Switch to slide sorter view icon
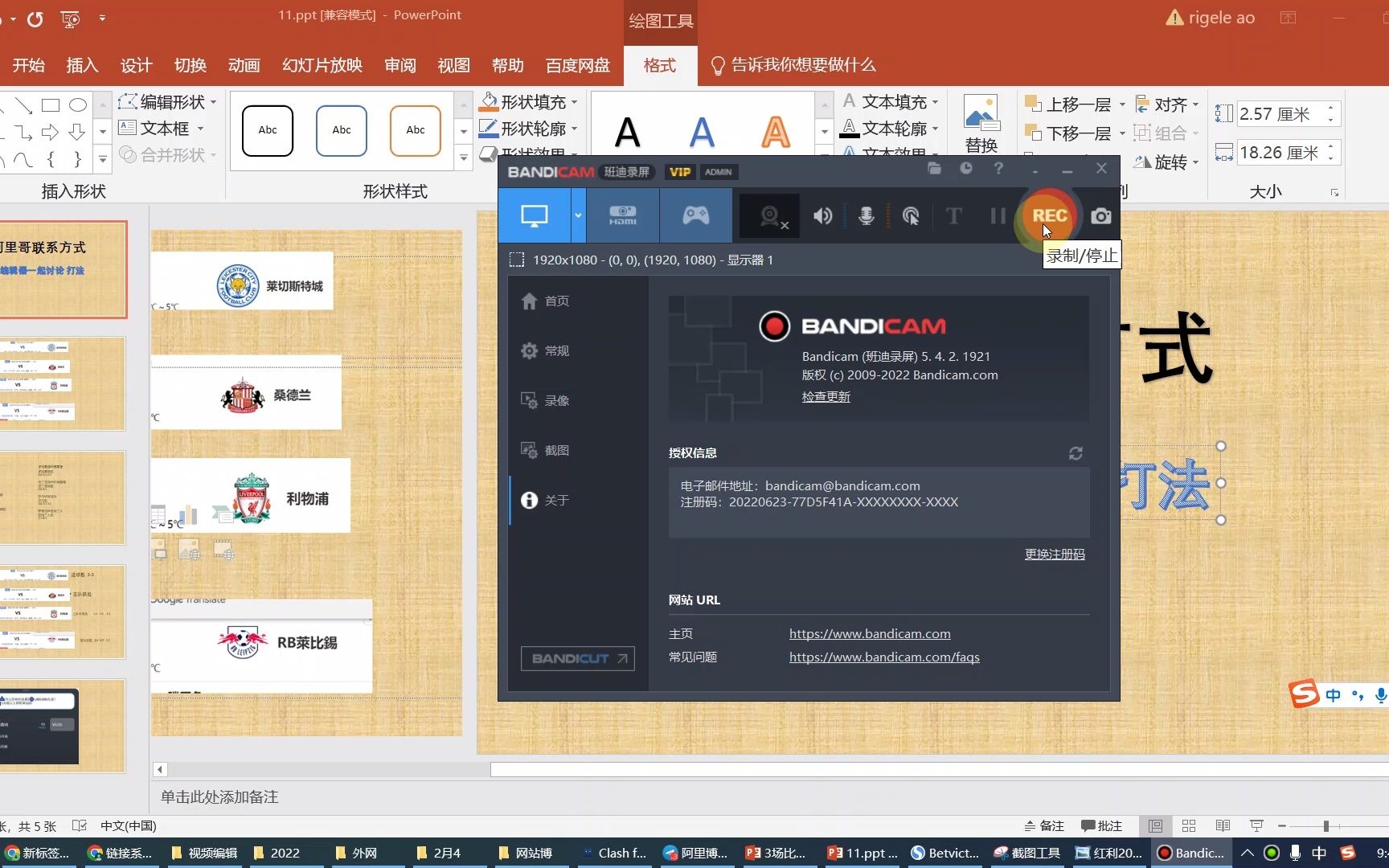The width and height of the screenshot is (1389, 868). pyautogui.click(x=1189, y=825)
